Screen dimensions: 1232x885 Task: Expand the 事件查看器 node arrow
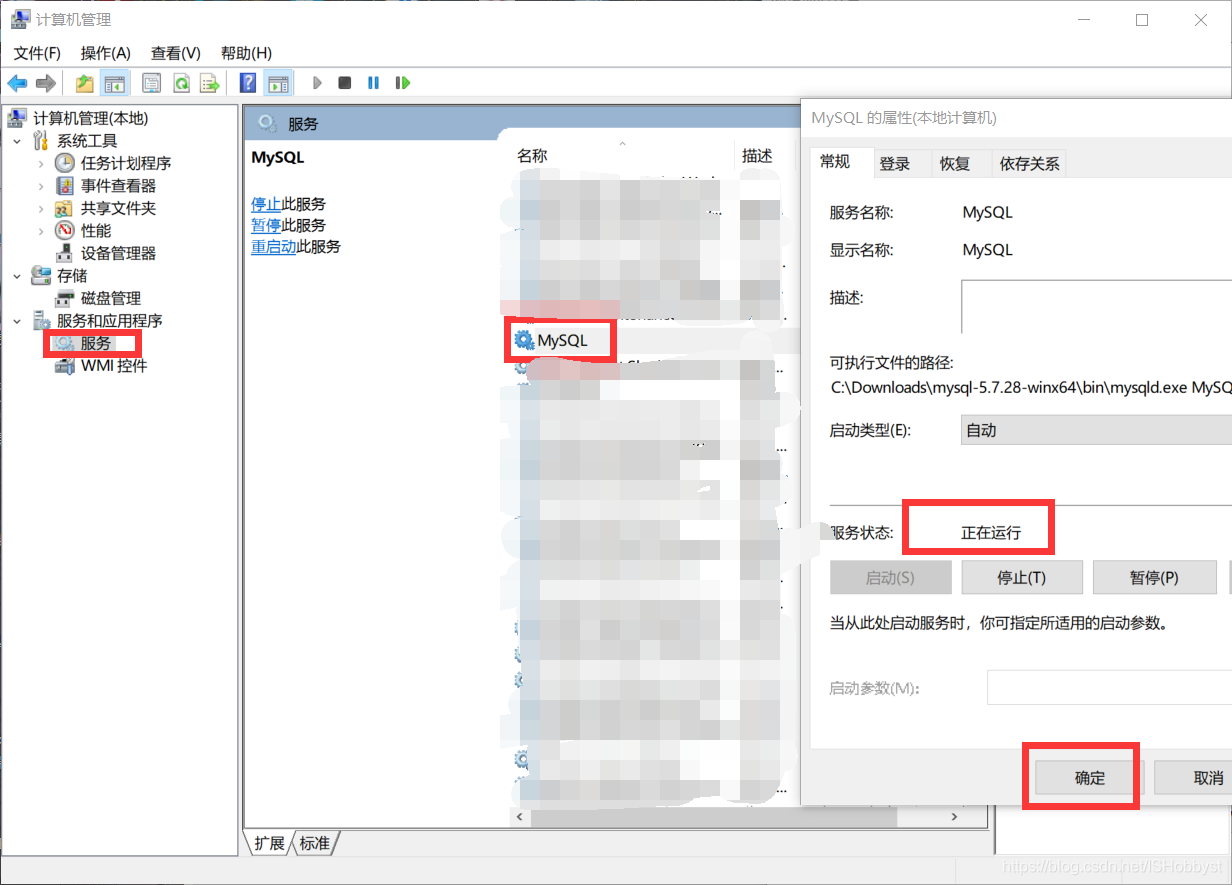(x=41, y=186)
